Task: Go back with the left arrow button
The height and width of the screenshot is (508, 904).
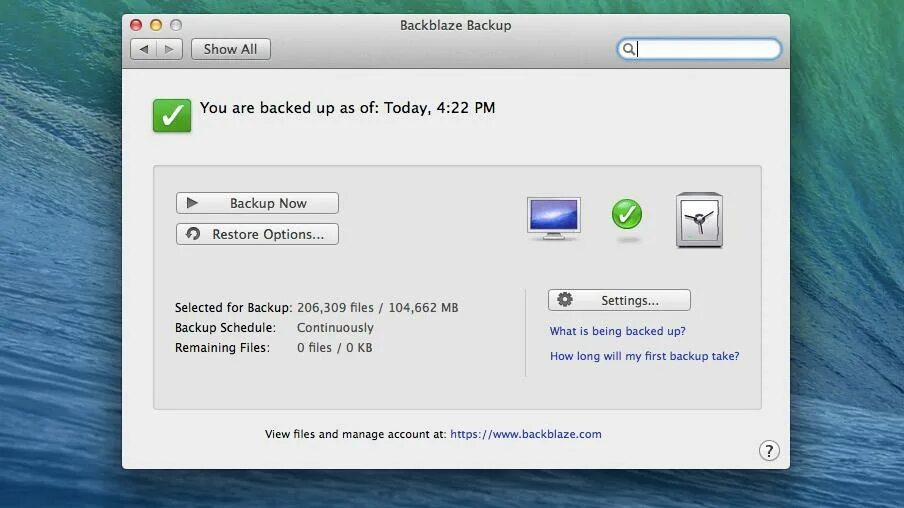Action: coord(144,49)
